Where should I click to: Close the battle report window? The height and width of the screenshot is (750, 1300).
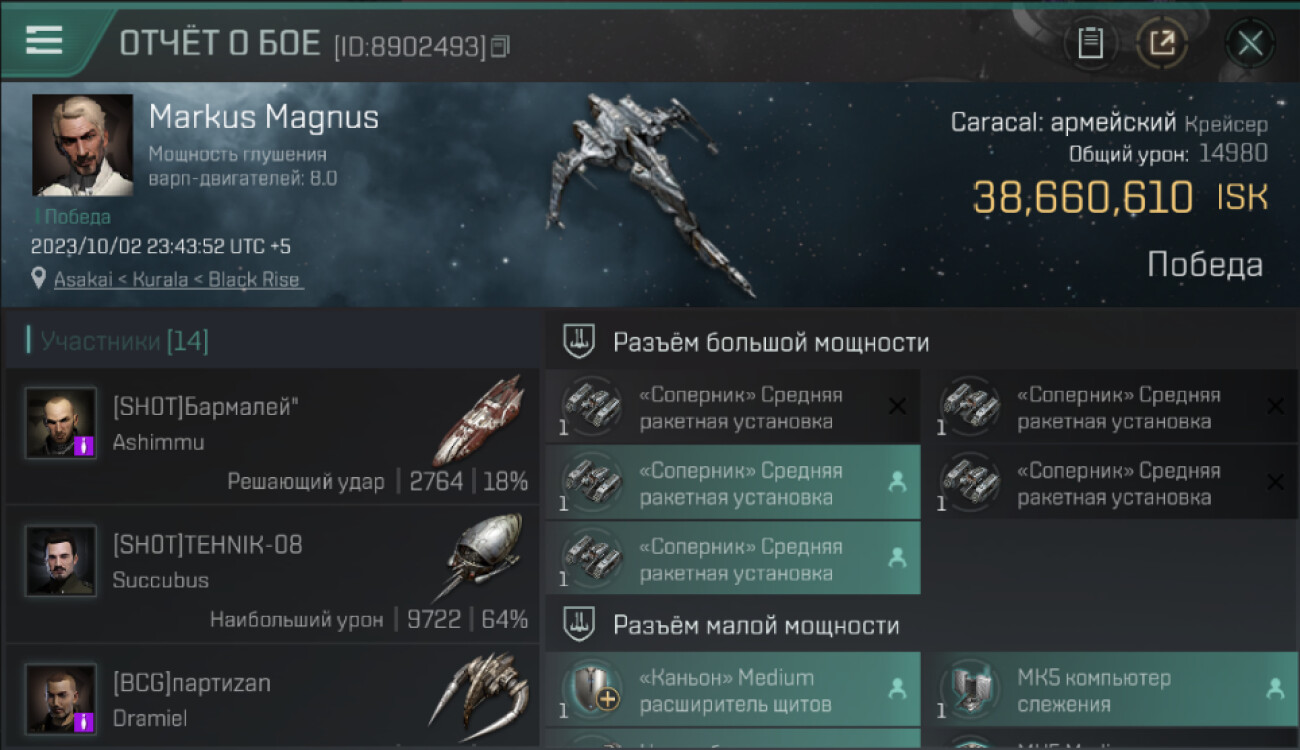tap(1250, 43)
